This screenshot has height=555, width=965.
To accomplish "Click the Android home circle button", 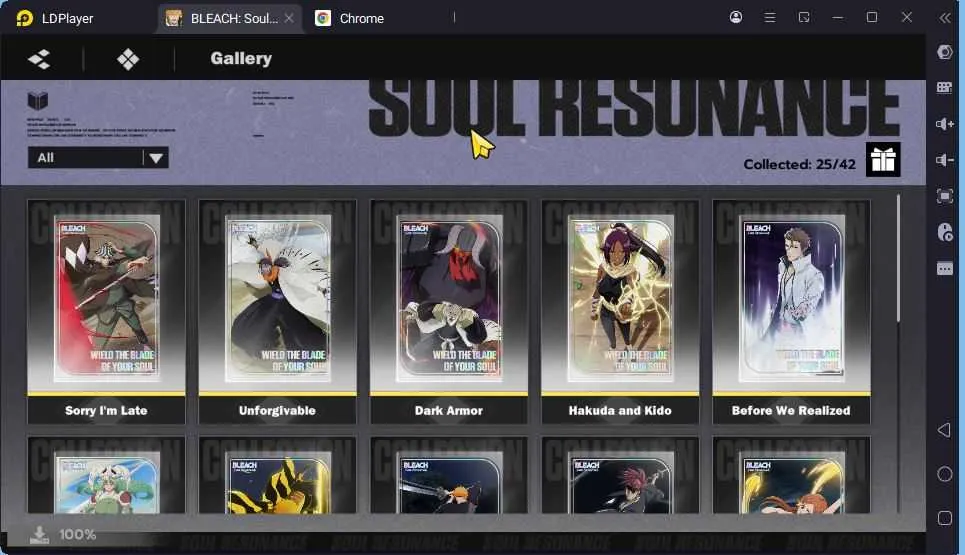I will click(x=945, y=474).
